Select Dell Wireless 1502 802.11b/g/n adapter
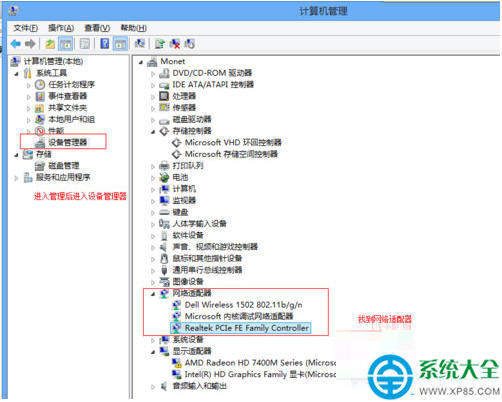Screen dimensions: 502x402 click(x=243, y=305)
